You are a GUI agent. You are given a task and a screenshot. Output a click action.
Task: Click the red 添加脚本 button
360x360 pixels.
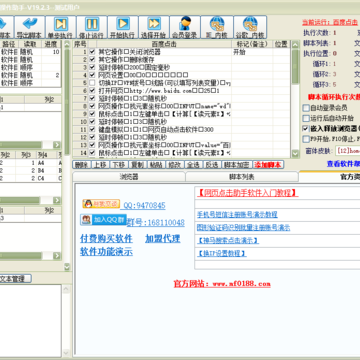click(268, 165)
